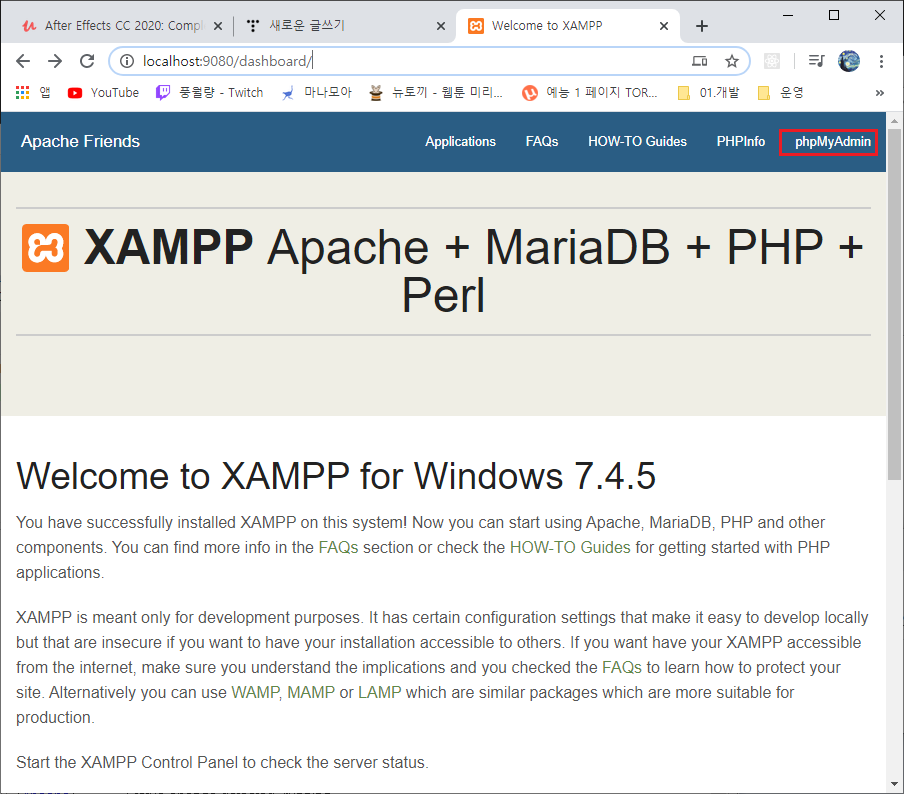Open HOW-TO Guides in navbar
The width and height of the screenshot is (904, 794).
click(x=637, y=142)
